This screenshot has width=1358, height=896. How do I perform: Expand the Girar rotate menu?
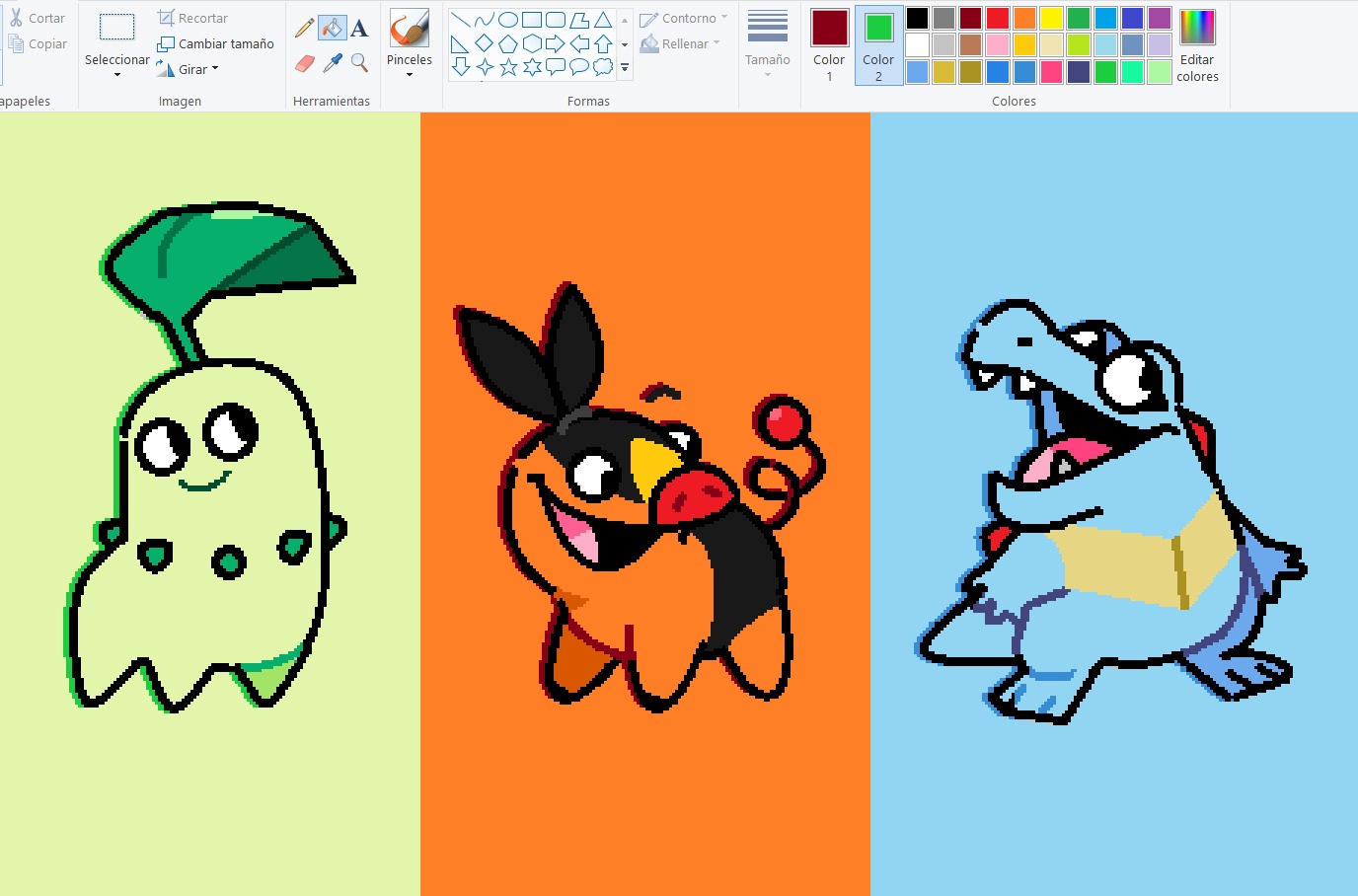pos(188,69)
